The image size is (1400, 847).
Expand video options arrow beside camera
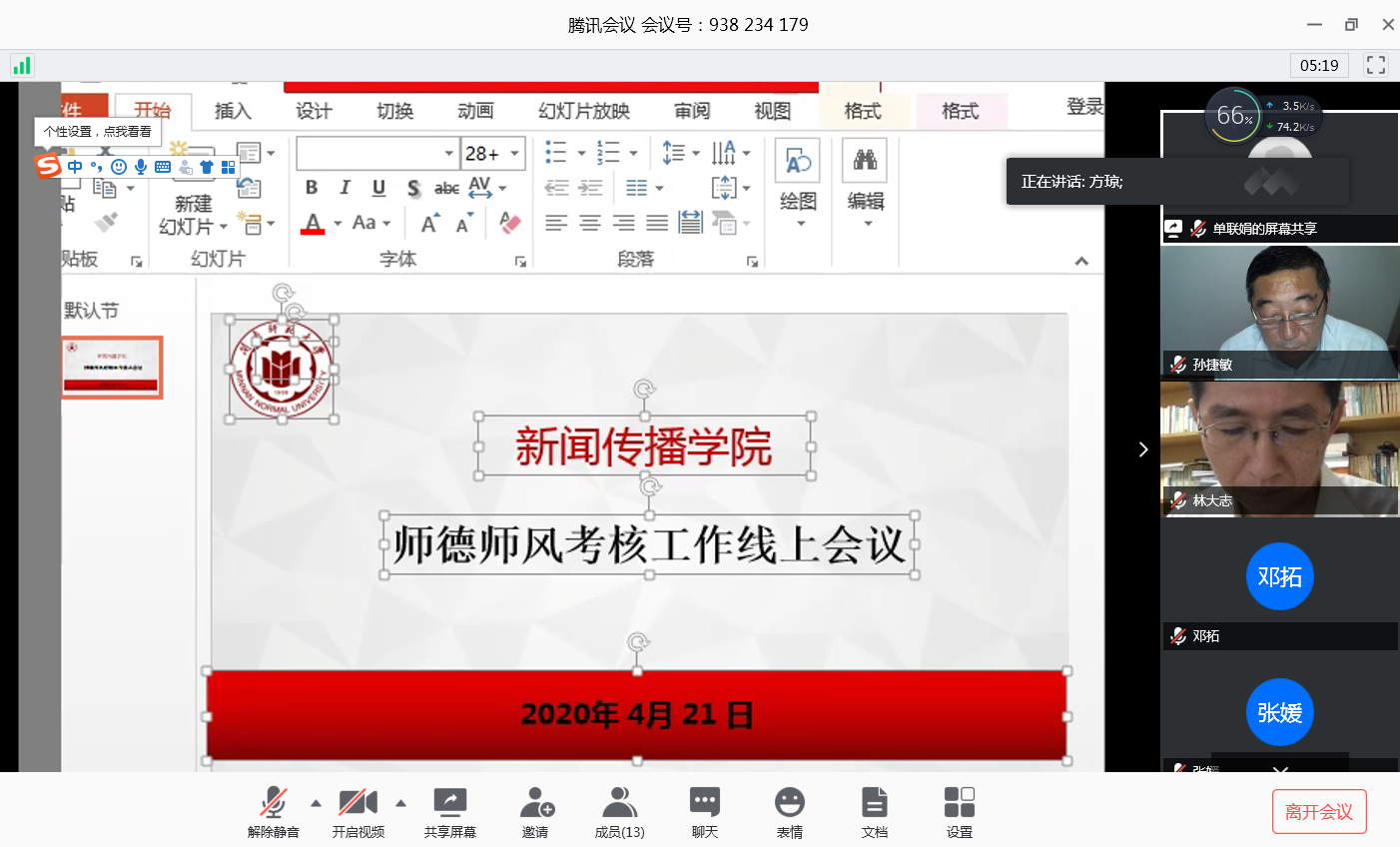click(401, 803)
